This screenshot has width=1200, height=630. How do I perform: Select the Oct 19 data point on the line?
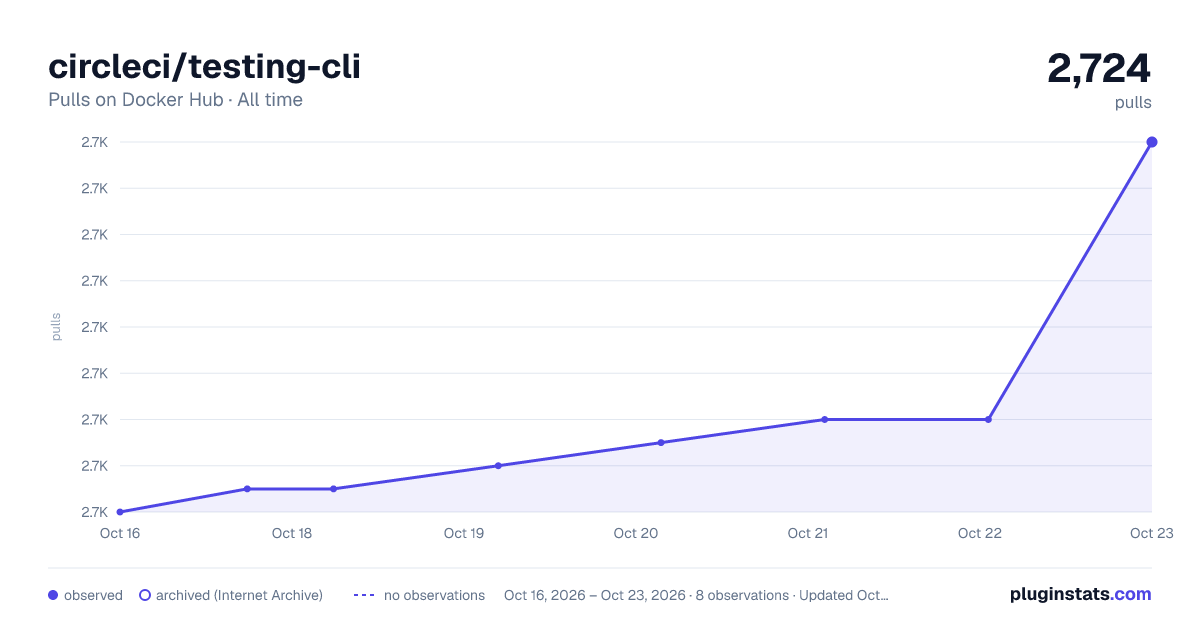[498, 466]
